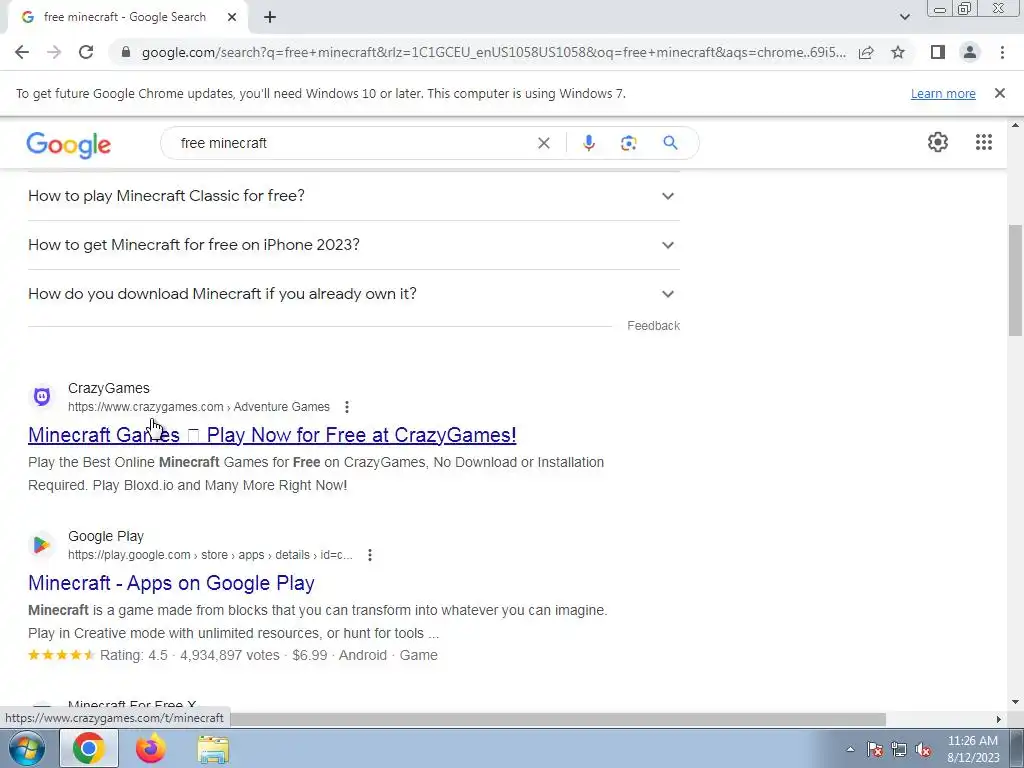Open the Learn more link
The image size is (1024, 768).
[943, 93]
